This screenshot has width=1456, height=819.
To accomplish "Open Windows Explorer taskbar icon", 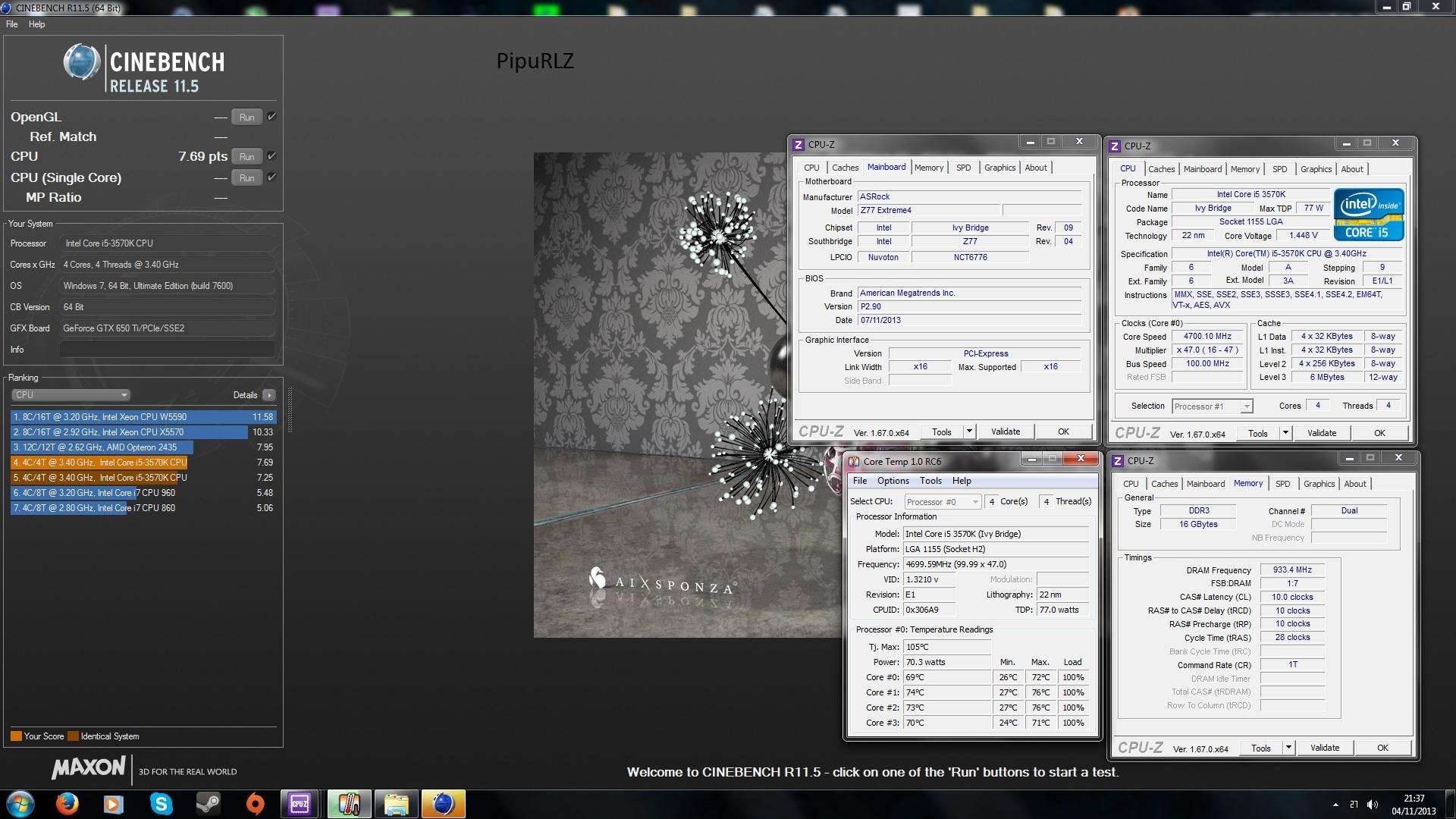I will point(396,804).
